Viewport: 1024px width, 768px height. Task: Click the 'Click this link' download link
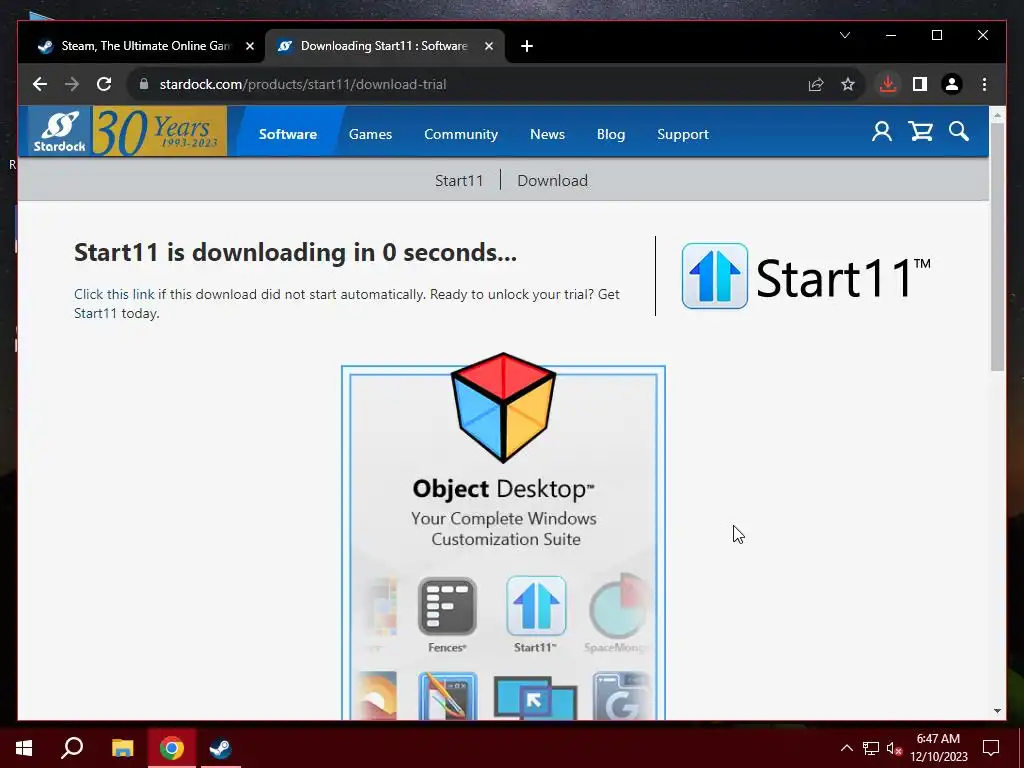point(114,294)
